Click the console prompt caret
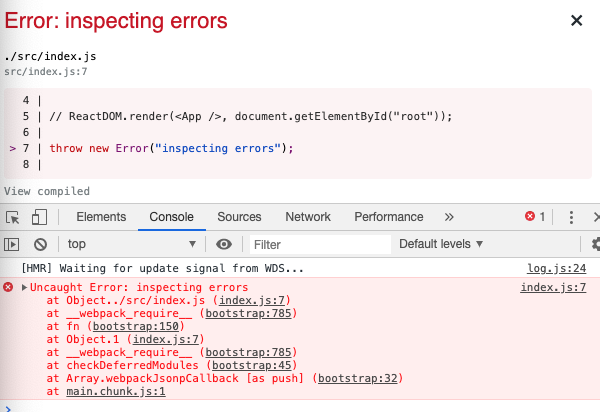 click(x=8, y=409)
